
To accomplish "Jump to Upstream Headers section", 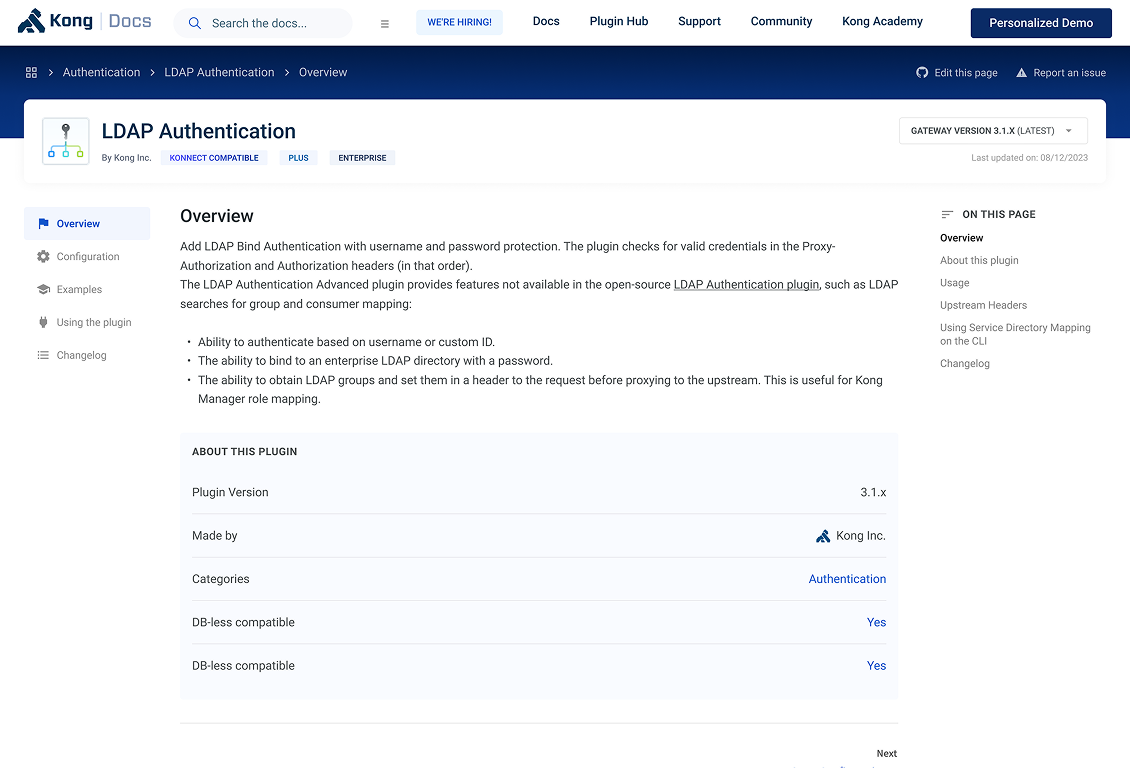I will tap(983, 305).
